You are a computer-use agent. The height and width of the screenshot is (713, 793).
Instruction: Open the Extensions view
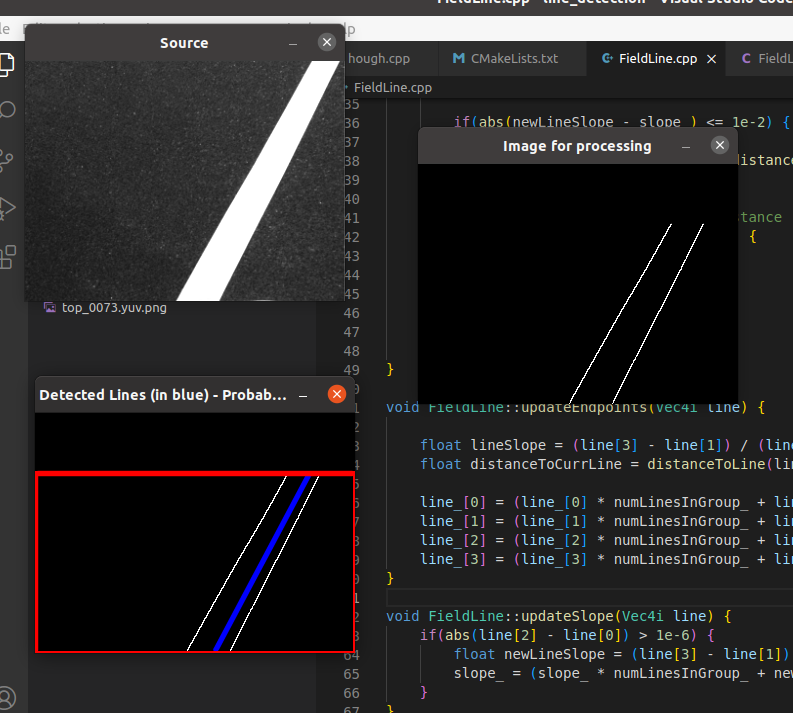[8, 255]
